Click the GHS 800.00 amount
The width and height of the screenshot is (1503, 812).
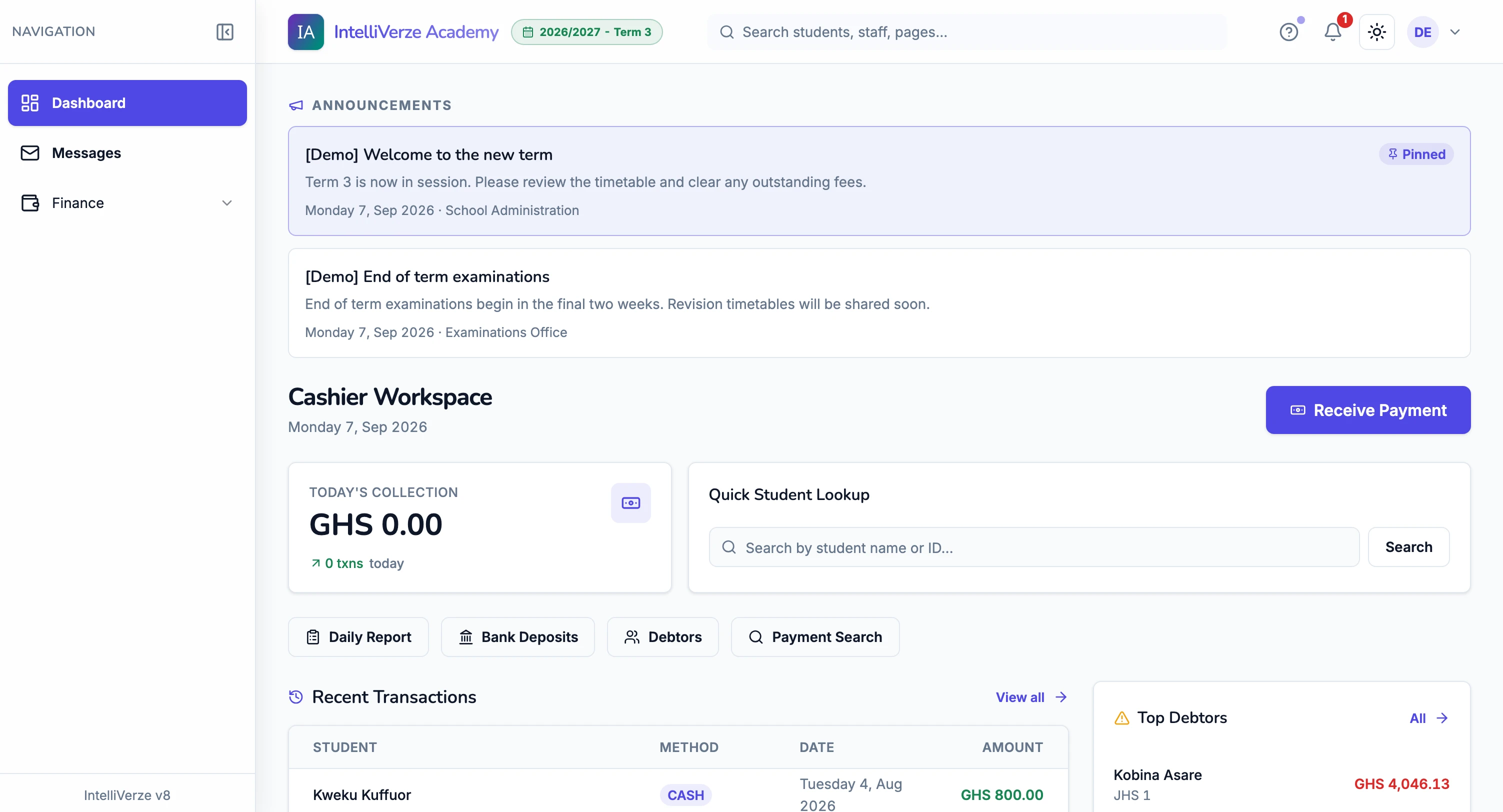point(1002,794)
